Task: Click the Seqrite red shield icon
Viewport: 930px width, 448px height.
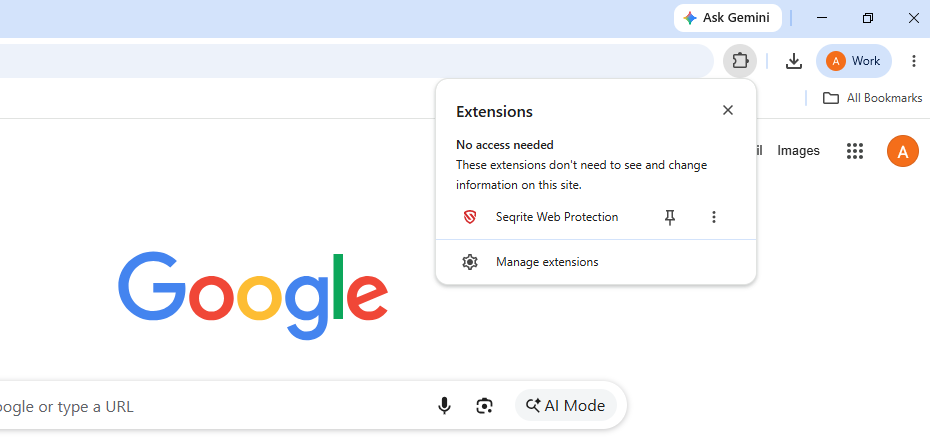Action: (470, 217)
